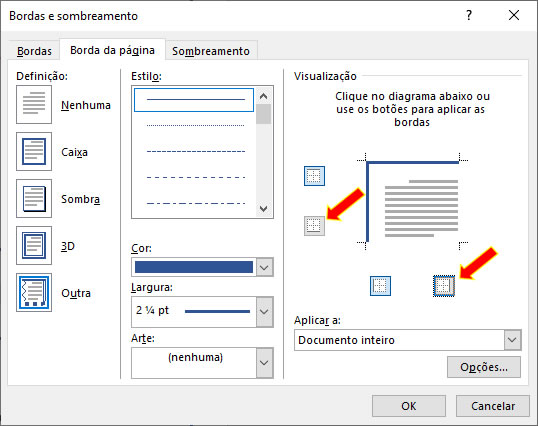Toggle the top border button in preview

314,176
